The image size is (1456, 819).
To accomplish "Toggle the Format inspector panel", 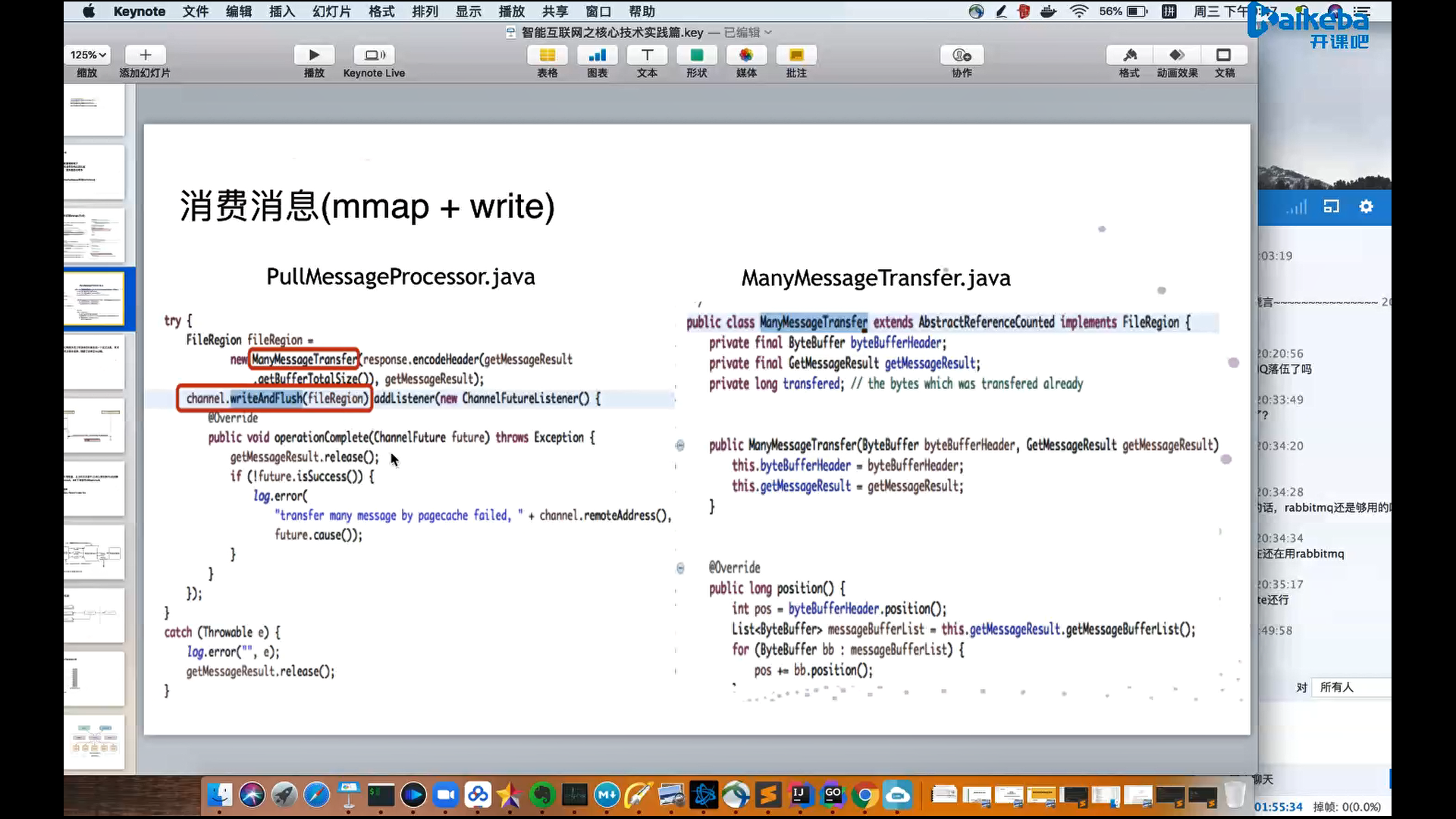I will [1129, 55].
